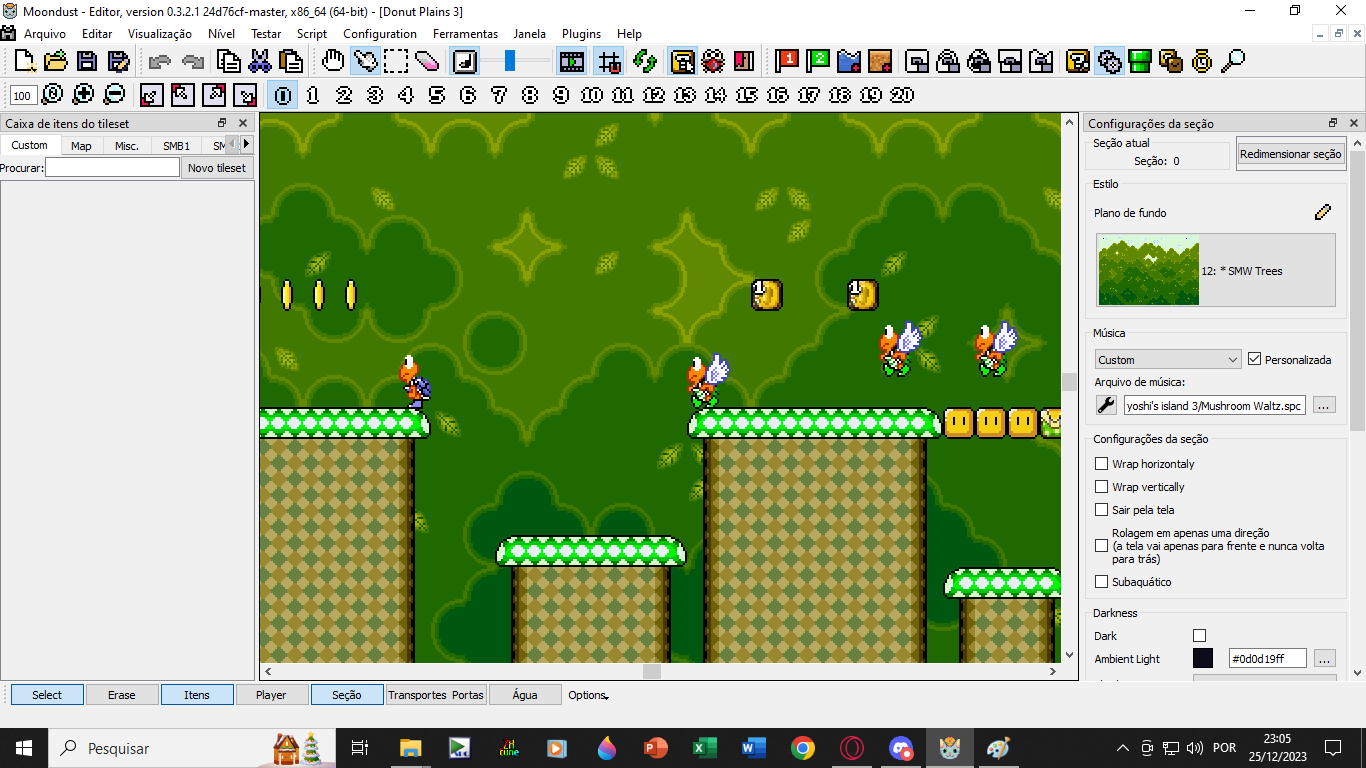The image size is (1366, 768).
Task: Reset zoom with the magnifier-zero icon
Action: pyautogui.click(x=52, y=95)
